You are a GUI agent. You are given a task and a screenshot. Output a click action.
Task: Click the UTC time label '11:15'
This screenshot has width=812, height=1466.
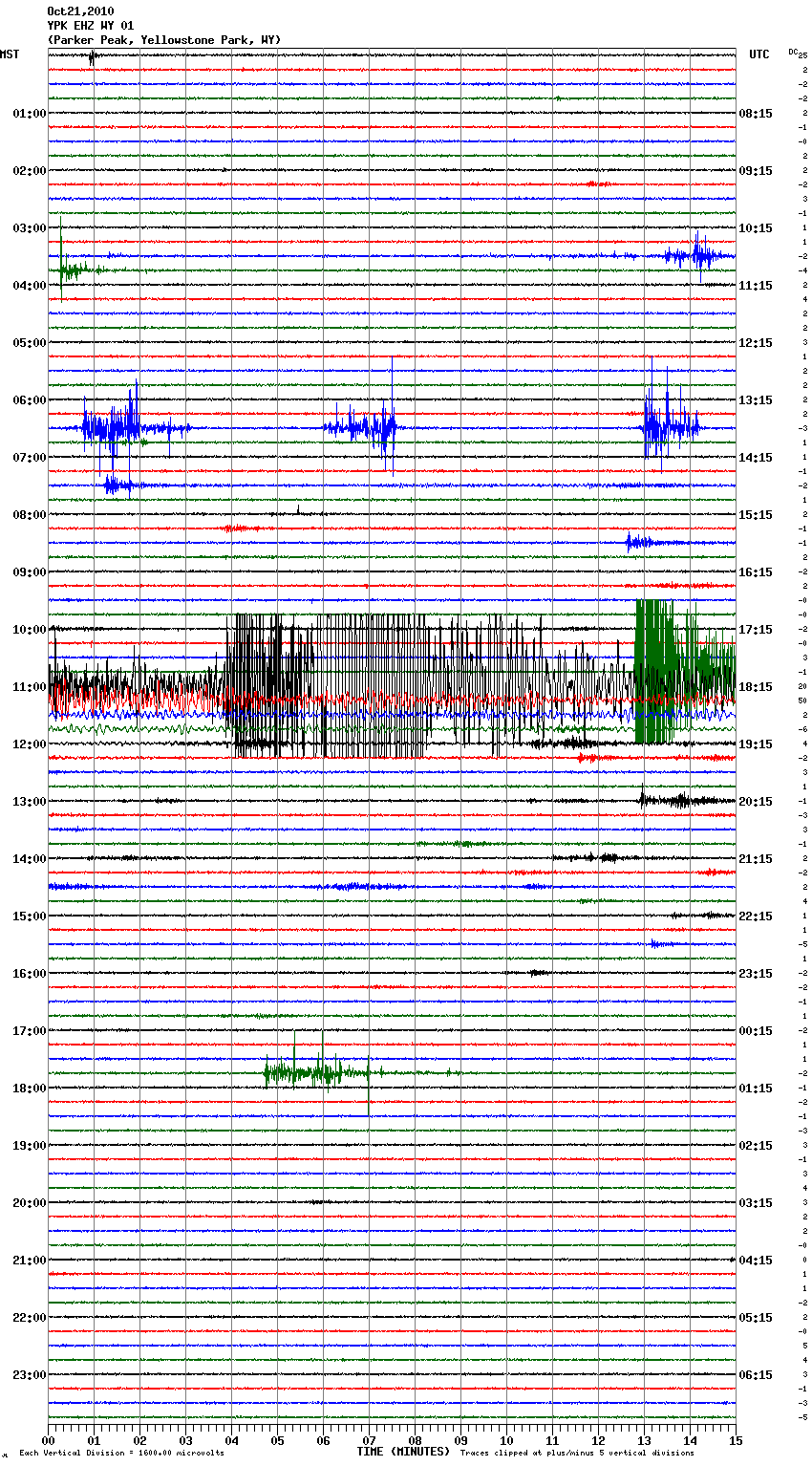pos(756,286)
